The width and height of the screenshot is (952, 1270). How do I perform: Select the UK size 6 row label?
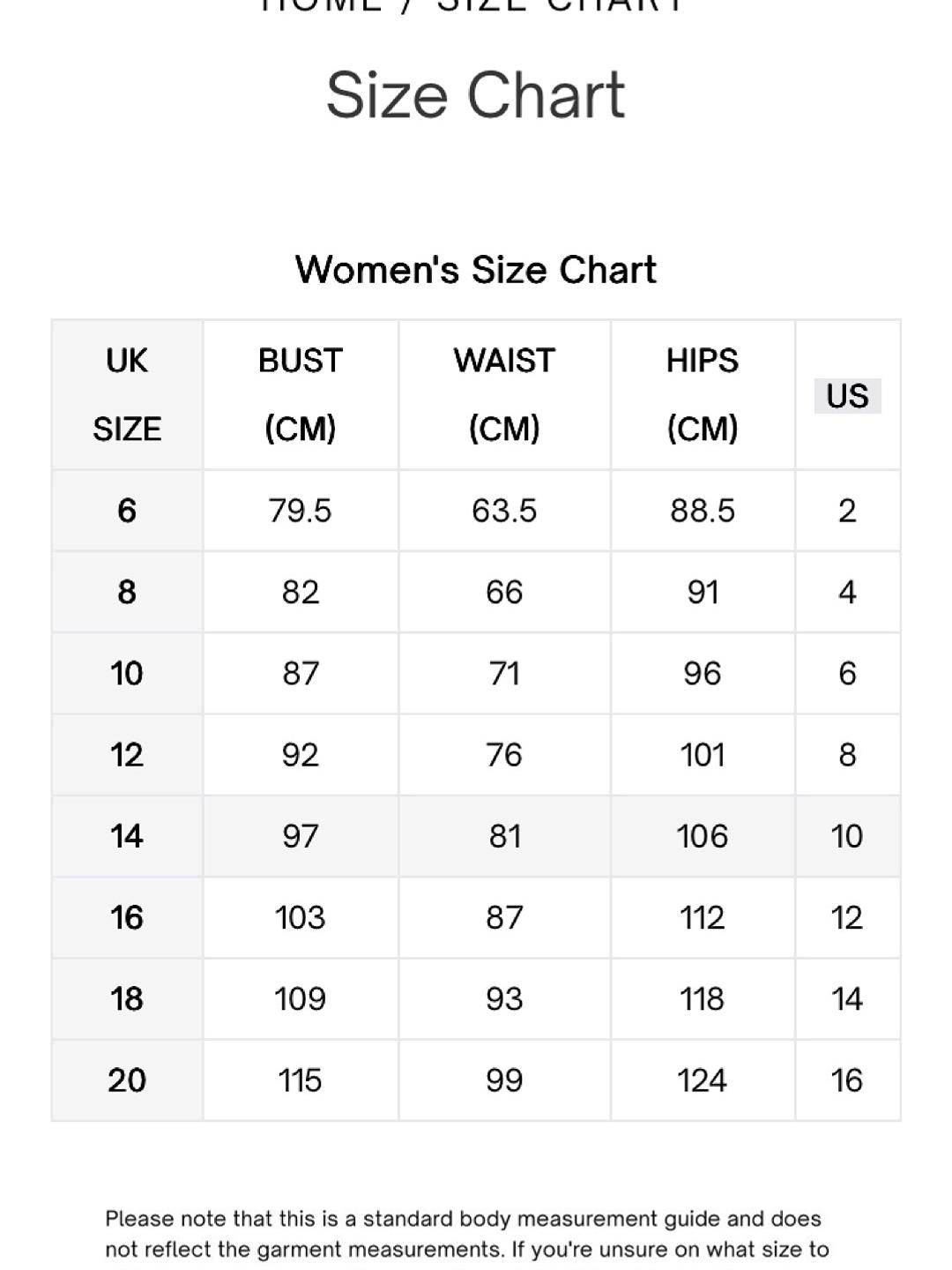click(x=127, y=511)
